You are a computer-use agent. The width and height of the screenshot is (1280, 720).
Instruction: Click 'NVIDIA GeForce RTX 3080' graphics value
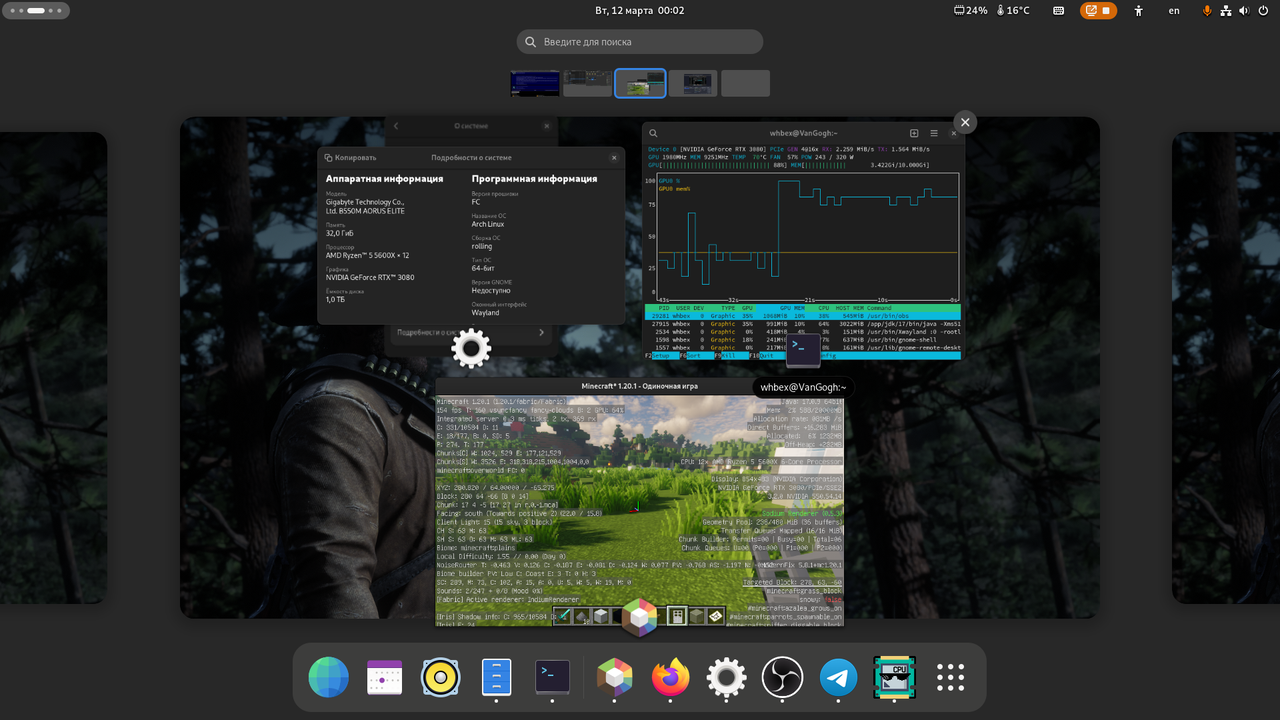click(370, 277)
